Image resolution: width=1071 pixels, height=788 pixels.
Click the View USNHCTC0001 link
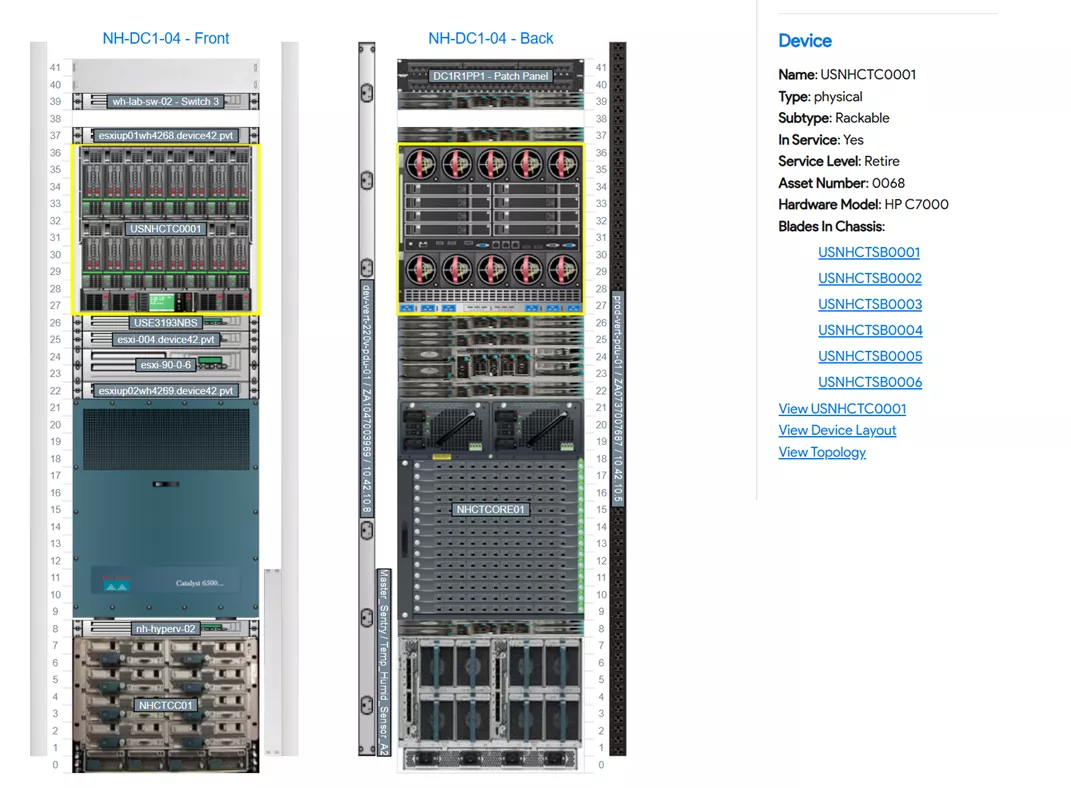click(842, 409)
